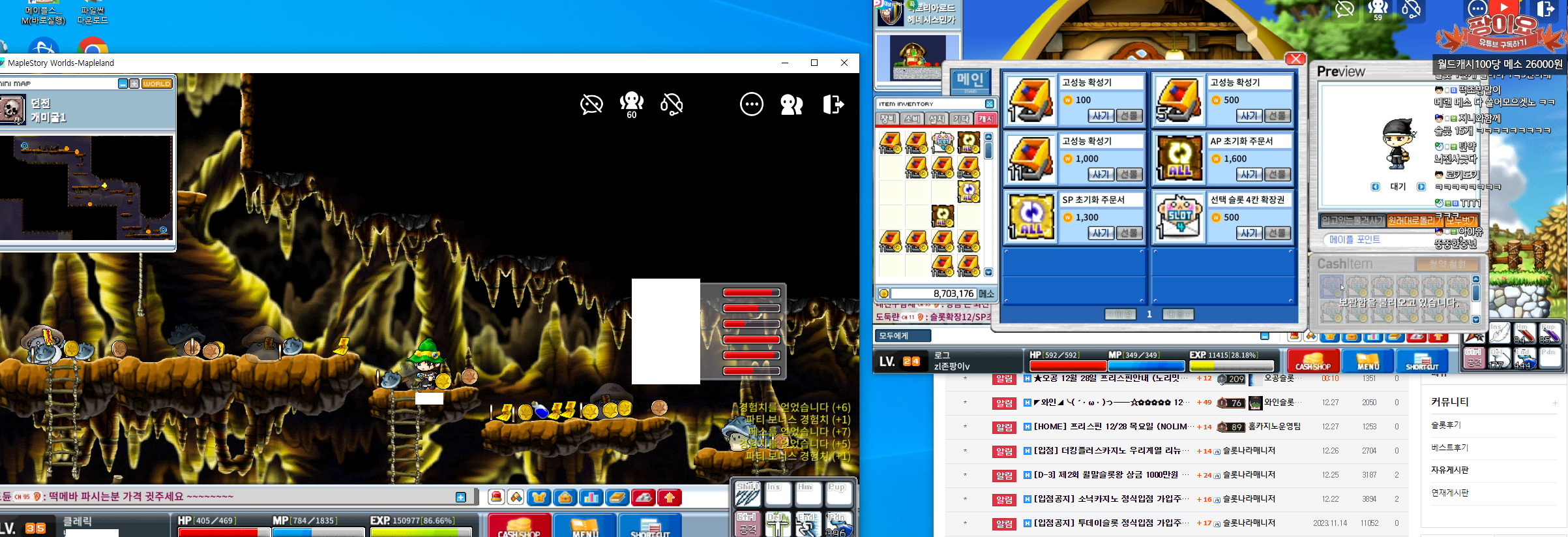Select the 설치 inventory tab
The height and width of the screenshot is (537, 1568).
[x=937, y=119]
